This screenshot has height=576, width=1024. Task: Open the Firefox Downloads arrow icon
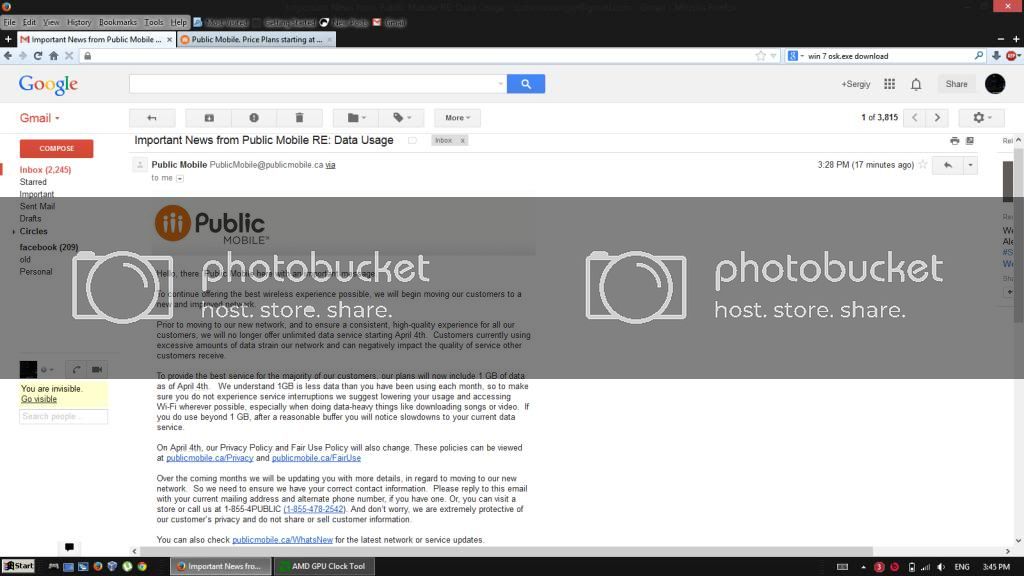pos(996,56)
